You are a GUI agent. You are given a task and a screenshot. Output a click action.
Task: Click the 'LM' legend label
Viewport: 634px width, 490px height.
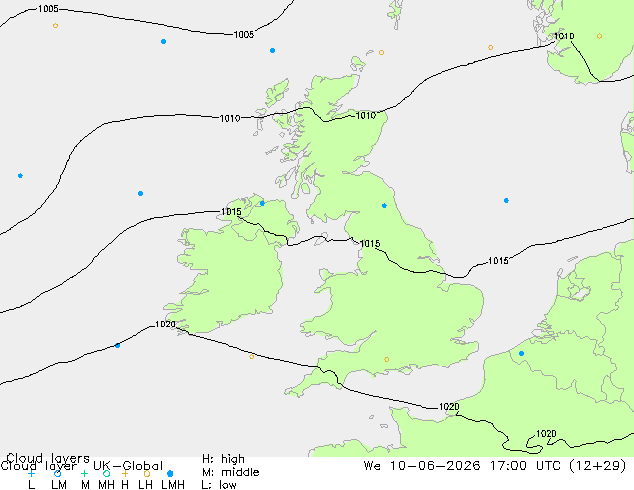pyautogui.click(x=59, y=485)
